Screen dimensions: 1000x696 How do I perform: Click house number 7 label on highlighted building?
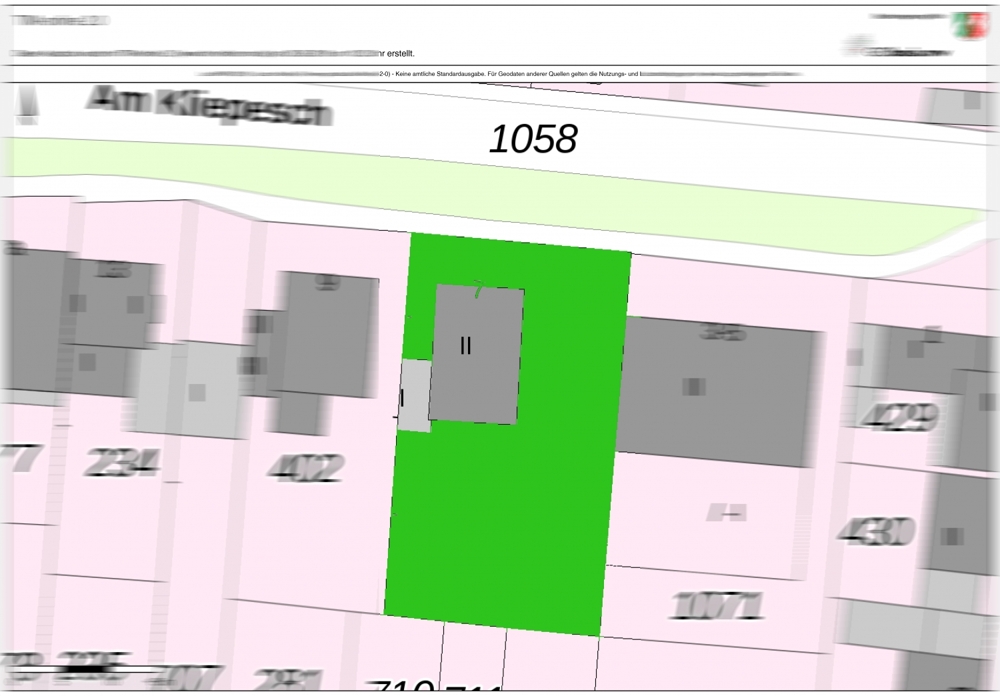coord(478,289)
